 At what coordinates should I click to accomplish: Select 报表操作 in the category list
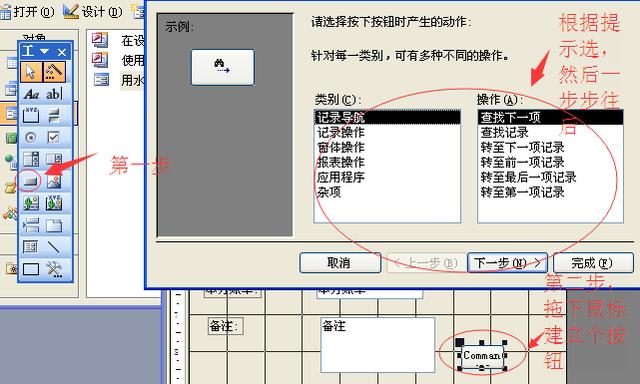coord(387,162)
